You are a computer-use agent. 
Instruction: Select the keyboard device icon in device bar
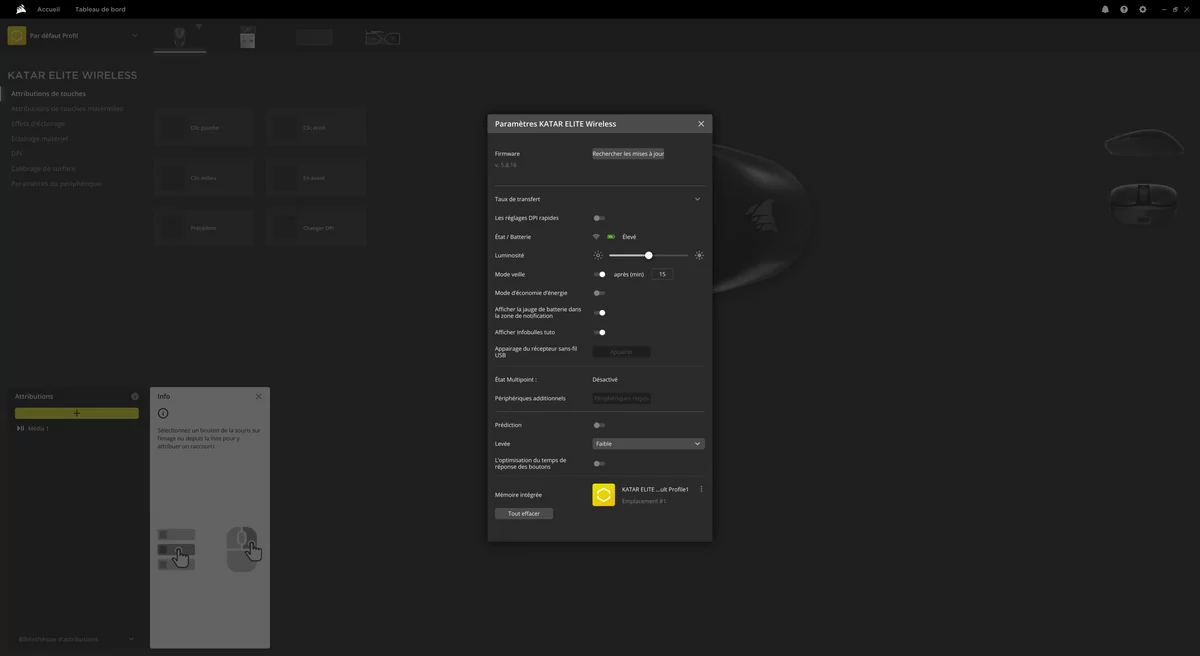coord(314,37)
